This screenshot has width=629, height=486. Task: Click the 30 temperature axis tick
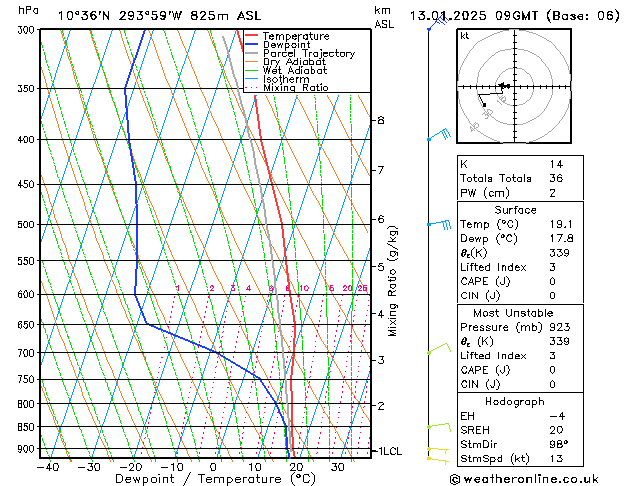[x=337, y=468]
